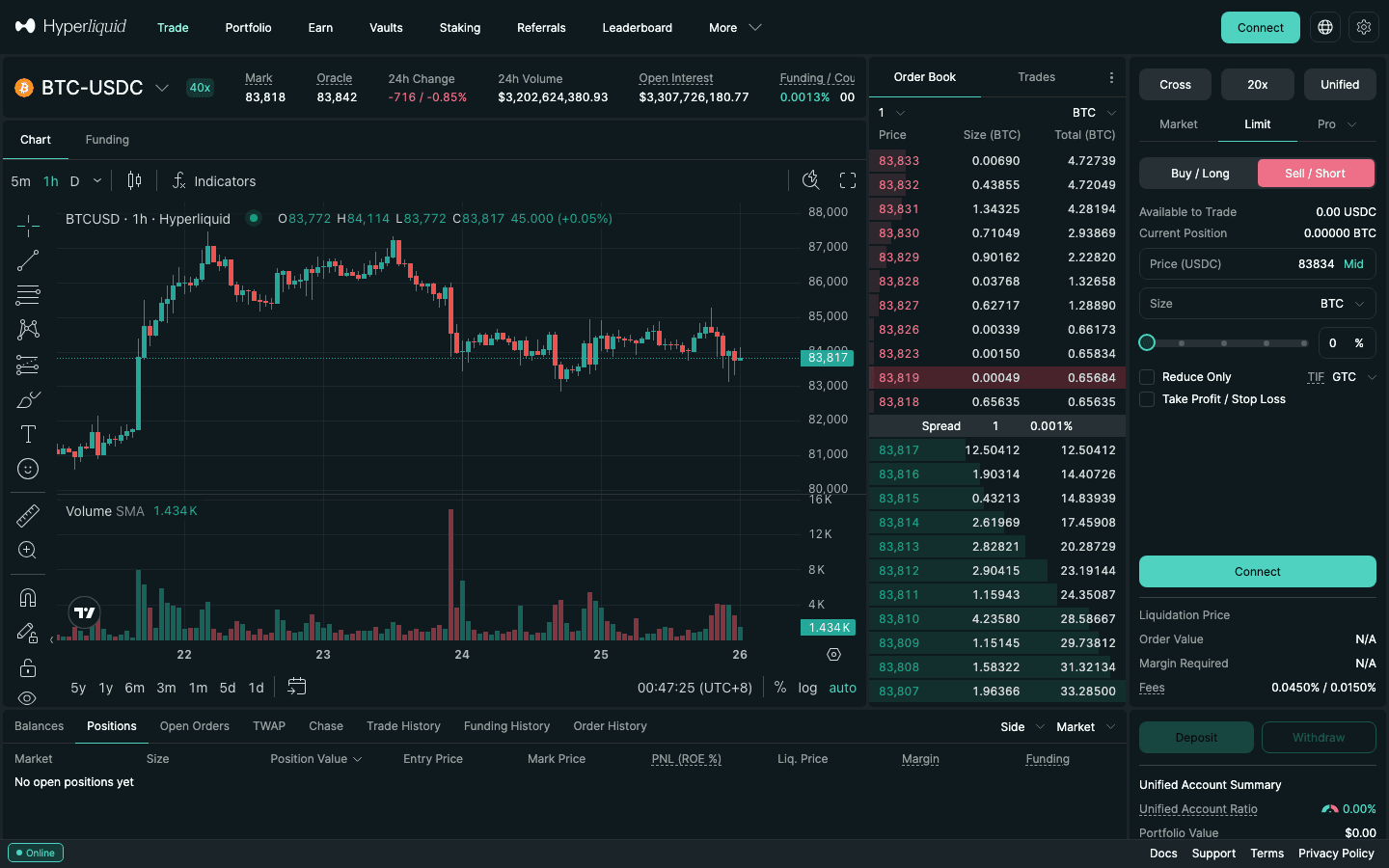Viewport: 1389px width, 868px height.
Task: Open chart go-to-date calendar
Action: tap(297, 687)
